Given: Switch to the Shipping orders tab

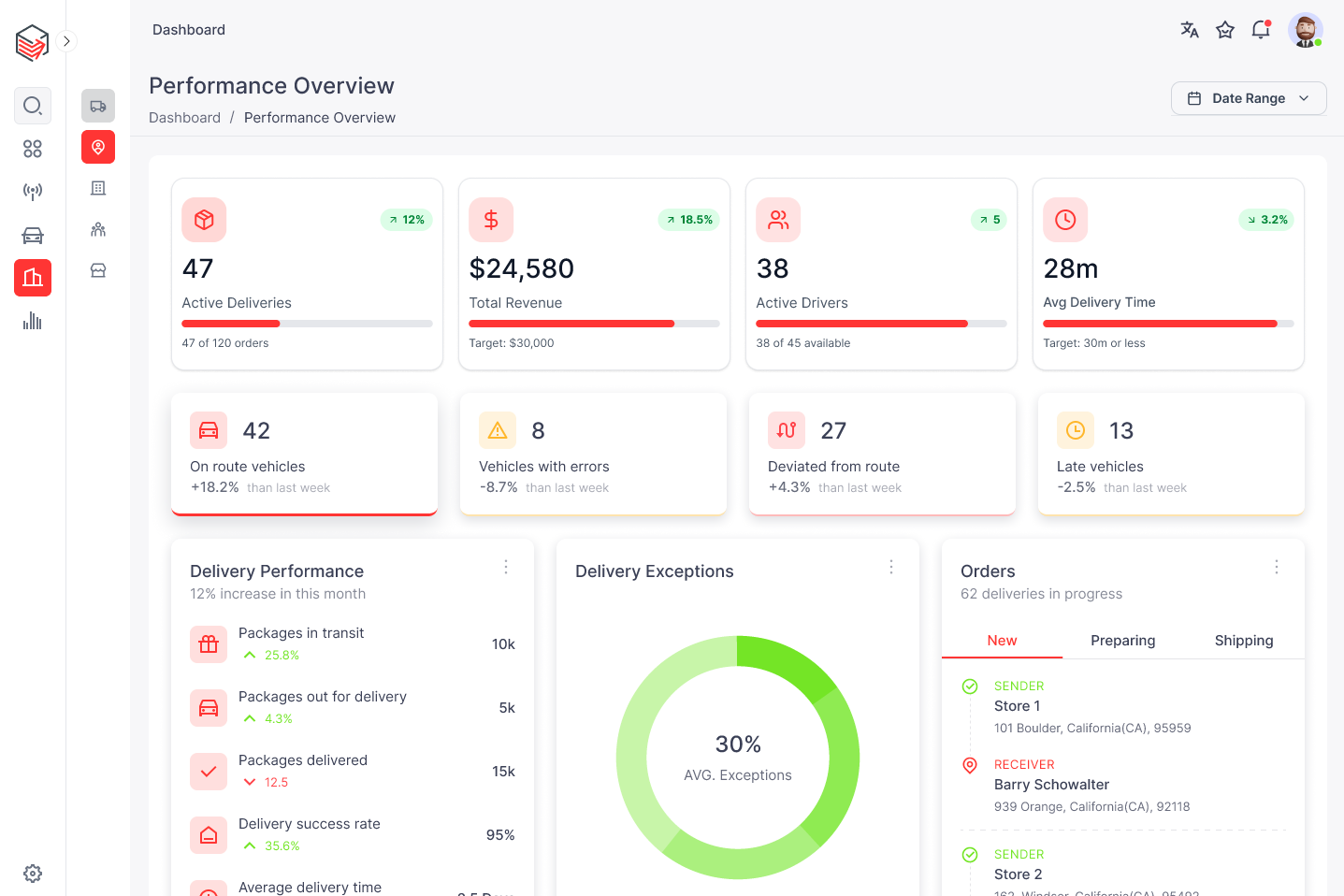Looking at the screenshot, I should point(1244,641).
